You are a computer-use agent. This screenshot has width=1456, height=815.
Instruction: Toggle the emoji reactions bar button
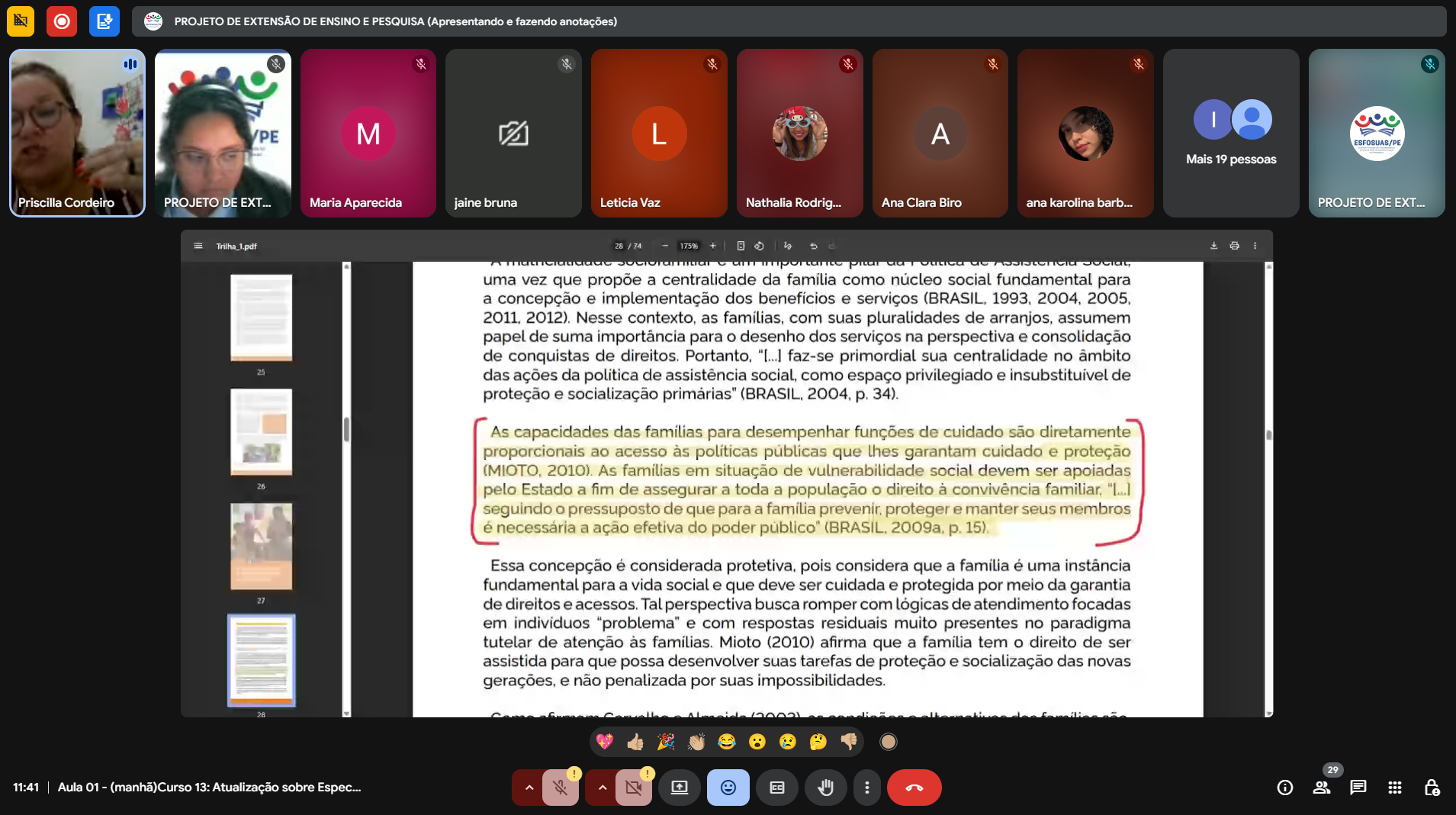point(728,788)
